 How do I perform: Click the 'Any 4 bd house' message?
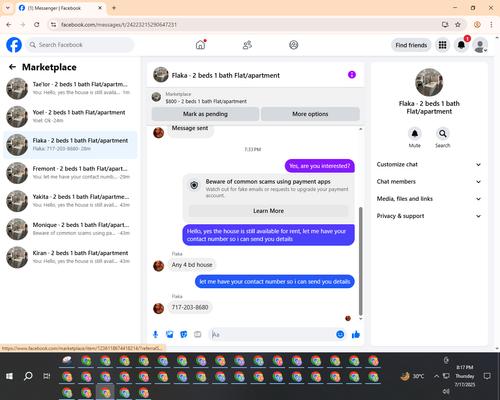tap(192, 265)
